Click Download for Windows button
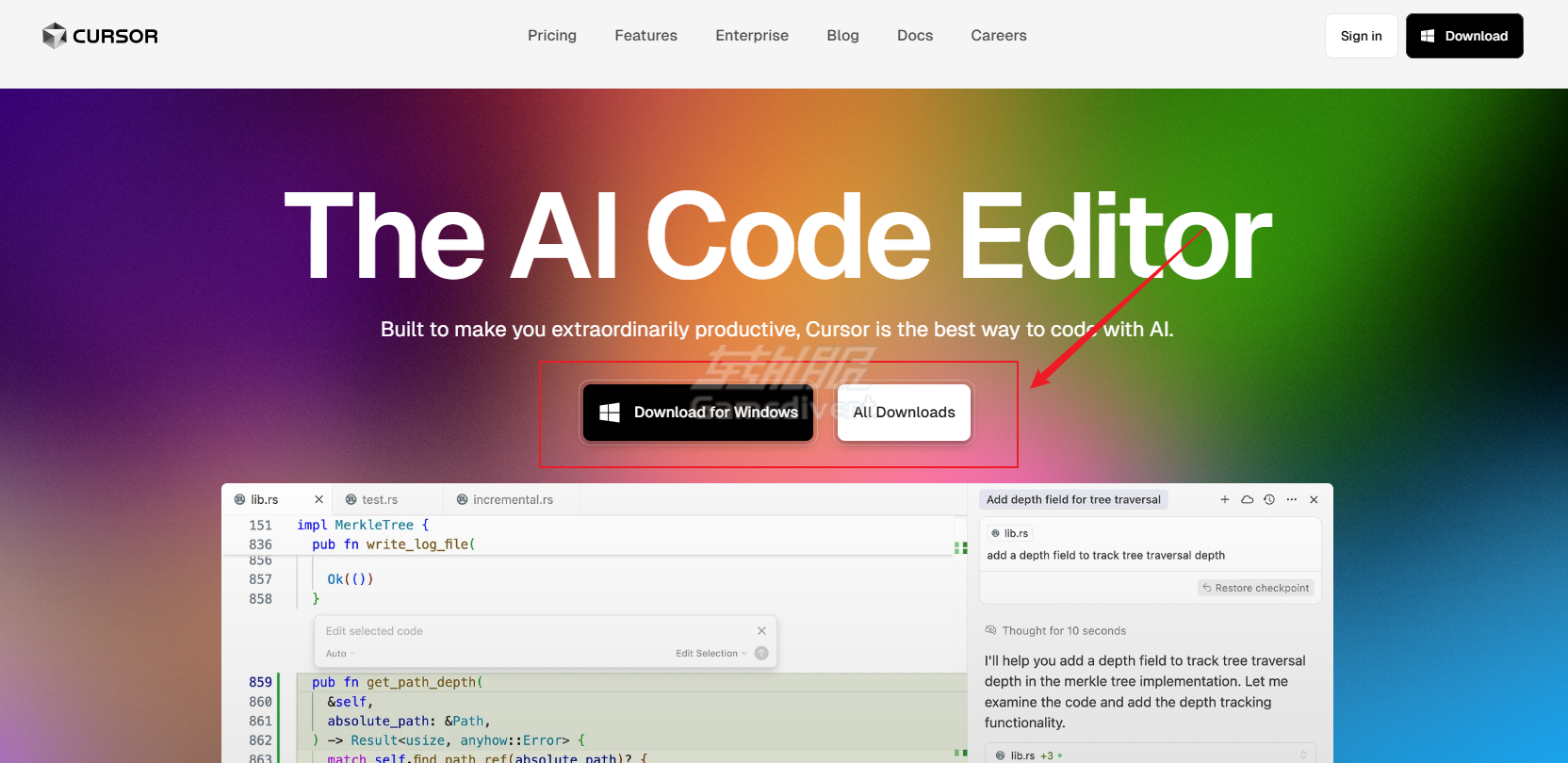This screenshot has height=763, width=1568. point(698,413)
